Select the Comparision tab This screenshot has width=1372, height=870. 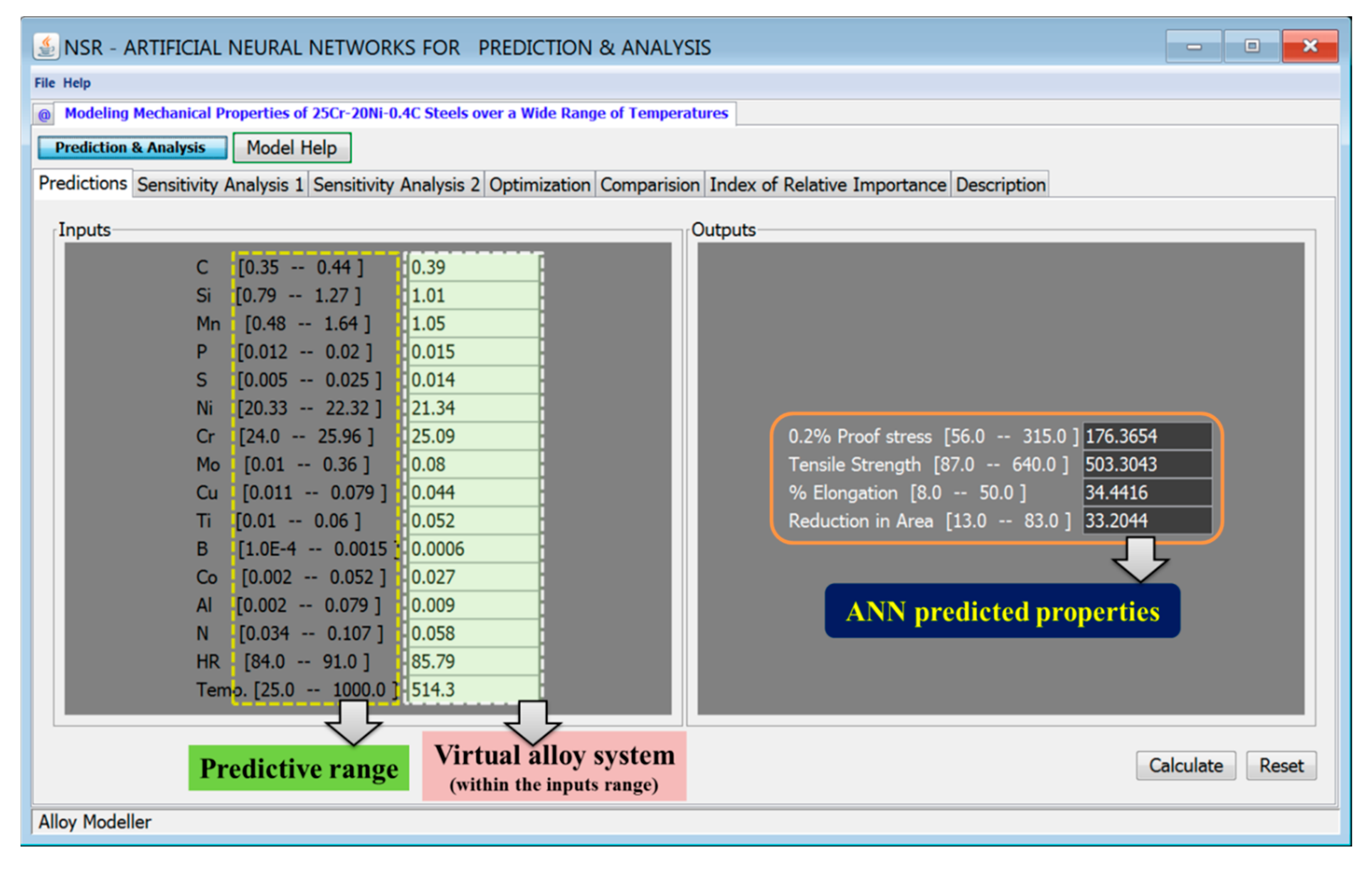[649, 185]
